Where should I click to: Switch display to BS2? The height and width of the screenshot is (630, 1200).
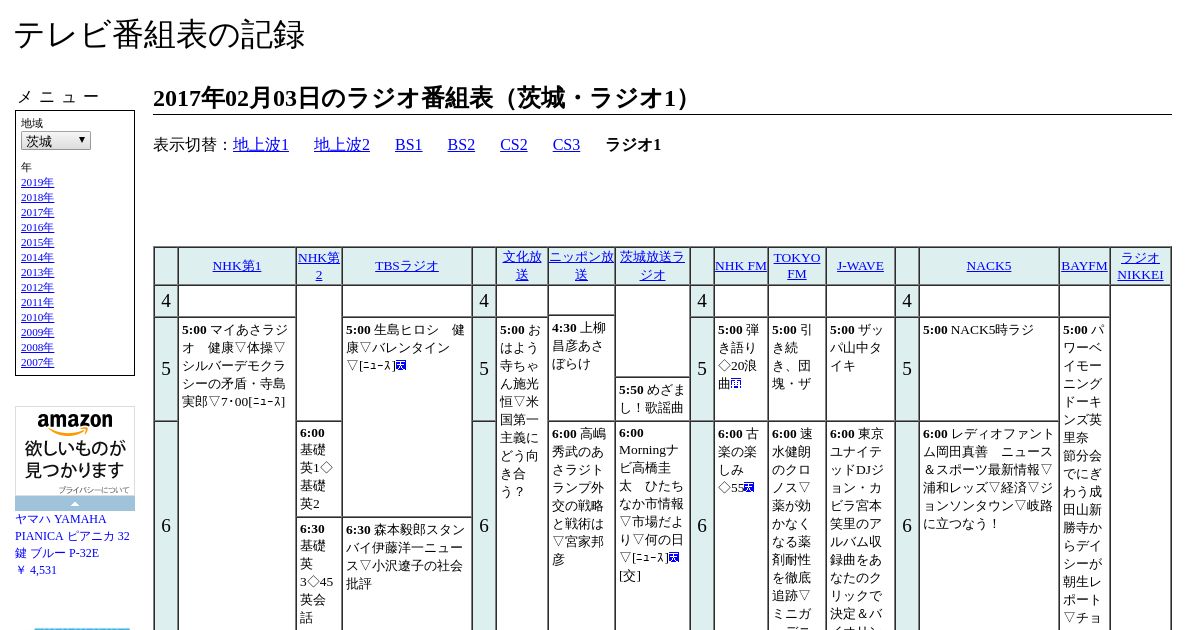click(x=461, y=145)
